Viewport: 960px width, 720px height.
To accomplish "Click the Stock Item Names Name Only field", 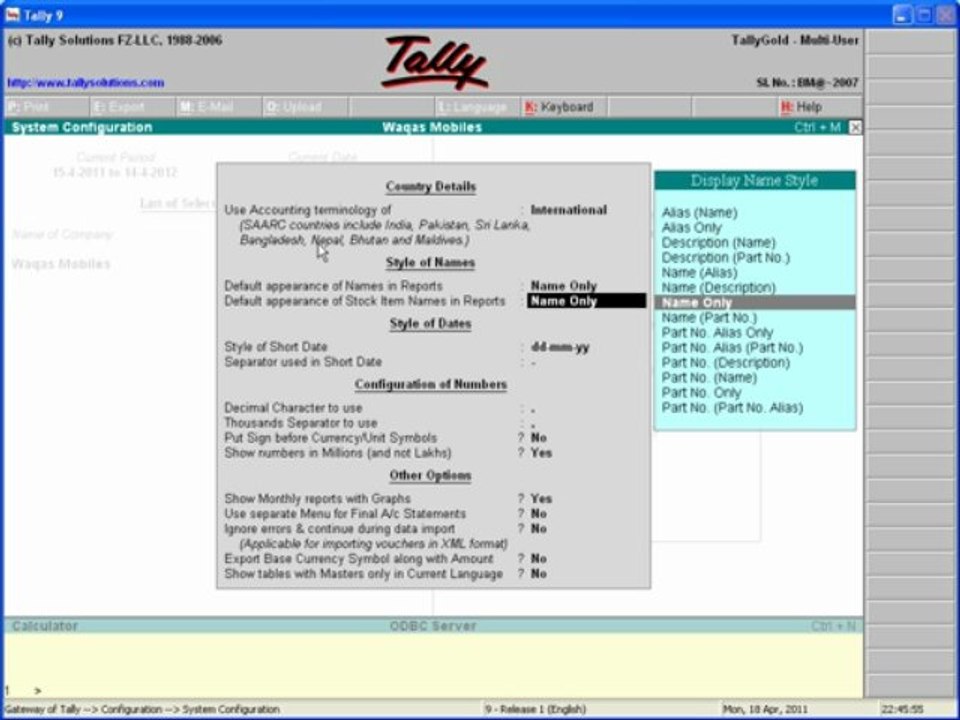I will 586,301.
